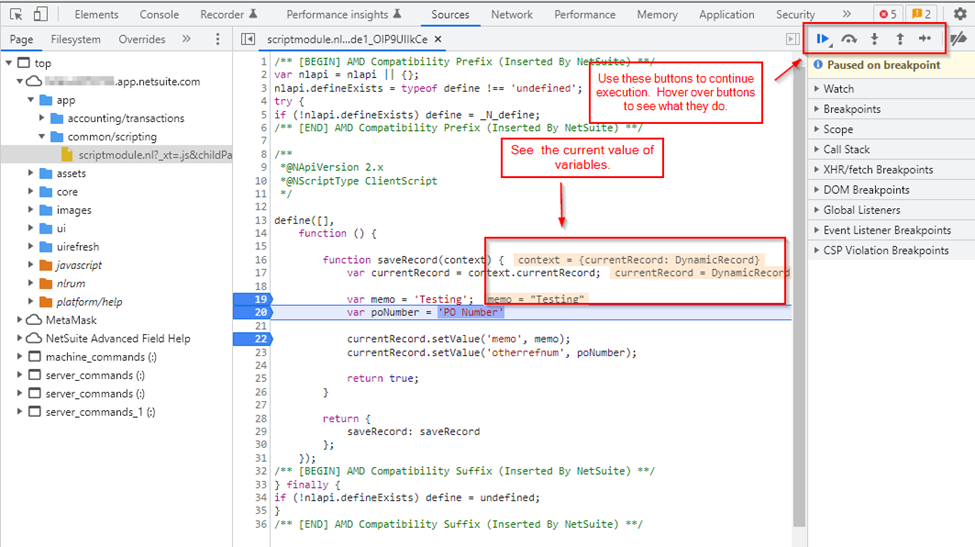Collapse the top frame tree node
The image size is (975, 547).
9,63
